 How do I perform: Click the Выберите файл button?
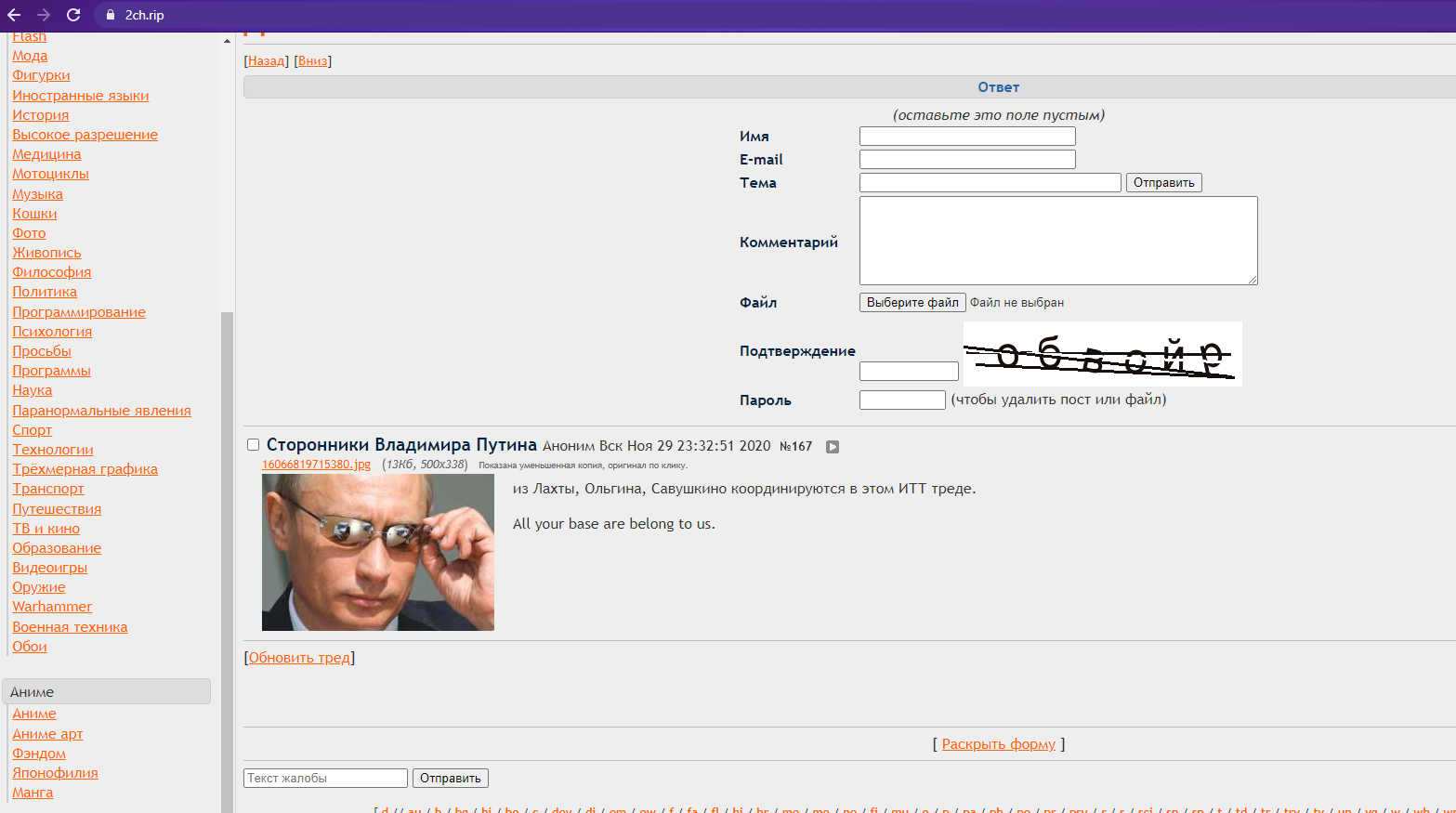(x=912, y=303)
